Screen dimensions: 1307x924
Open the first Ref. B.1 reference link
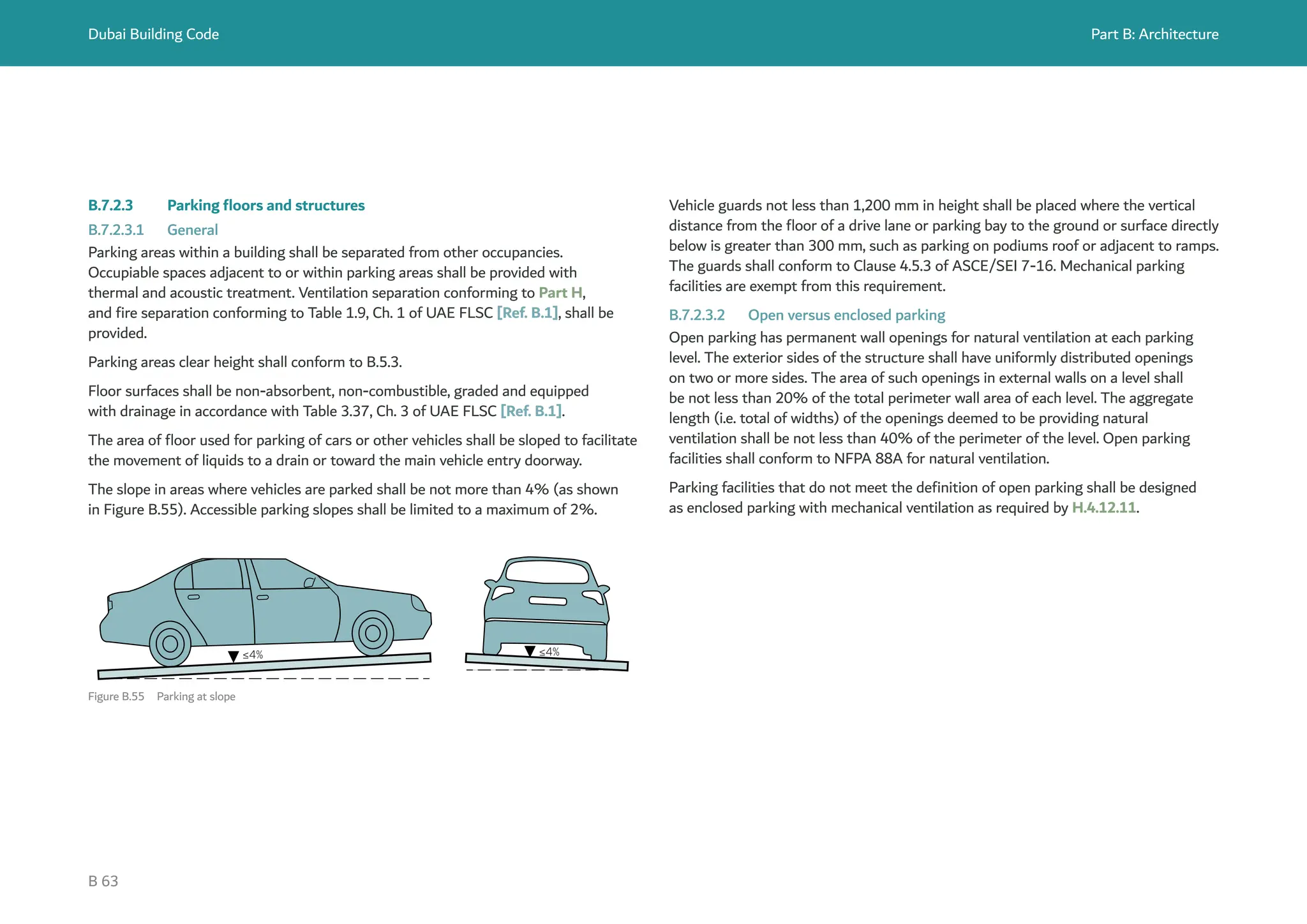[527, 313]
